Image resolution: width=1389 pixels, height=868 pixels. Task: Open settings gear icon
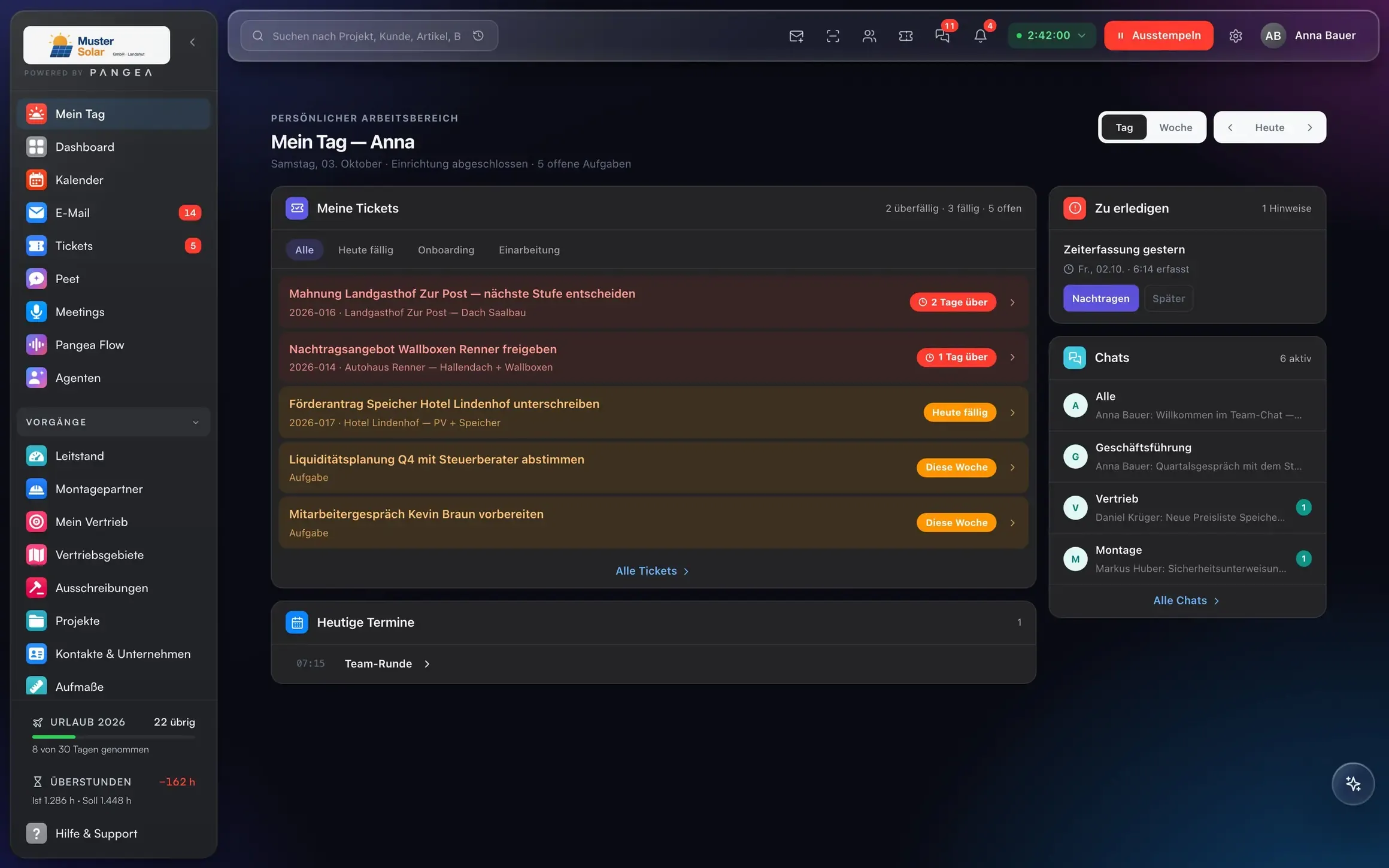(1236, 36)
